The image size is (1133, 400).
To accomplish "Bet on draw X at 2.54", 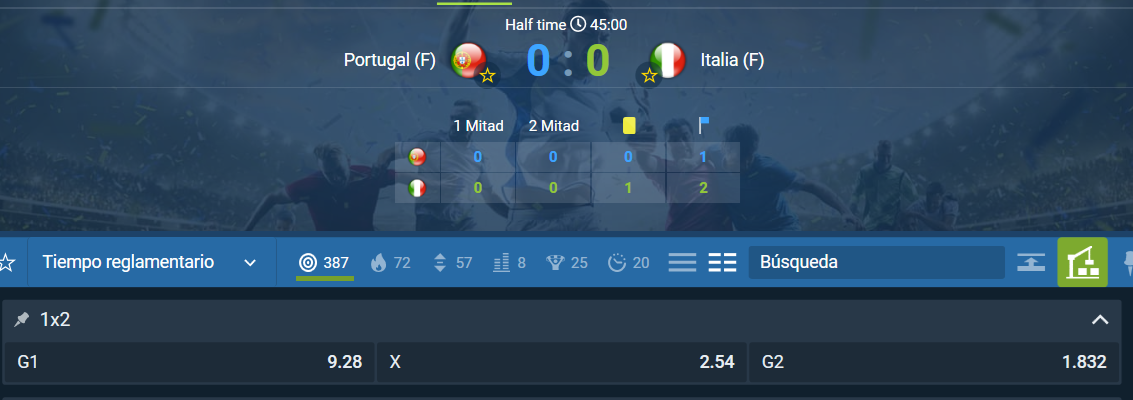I will tap(561, 362).
